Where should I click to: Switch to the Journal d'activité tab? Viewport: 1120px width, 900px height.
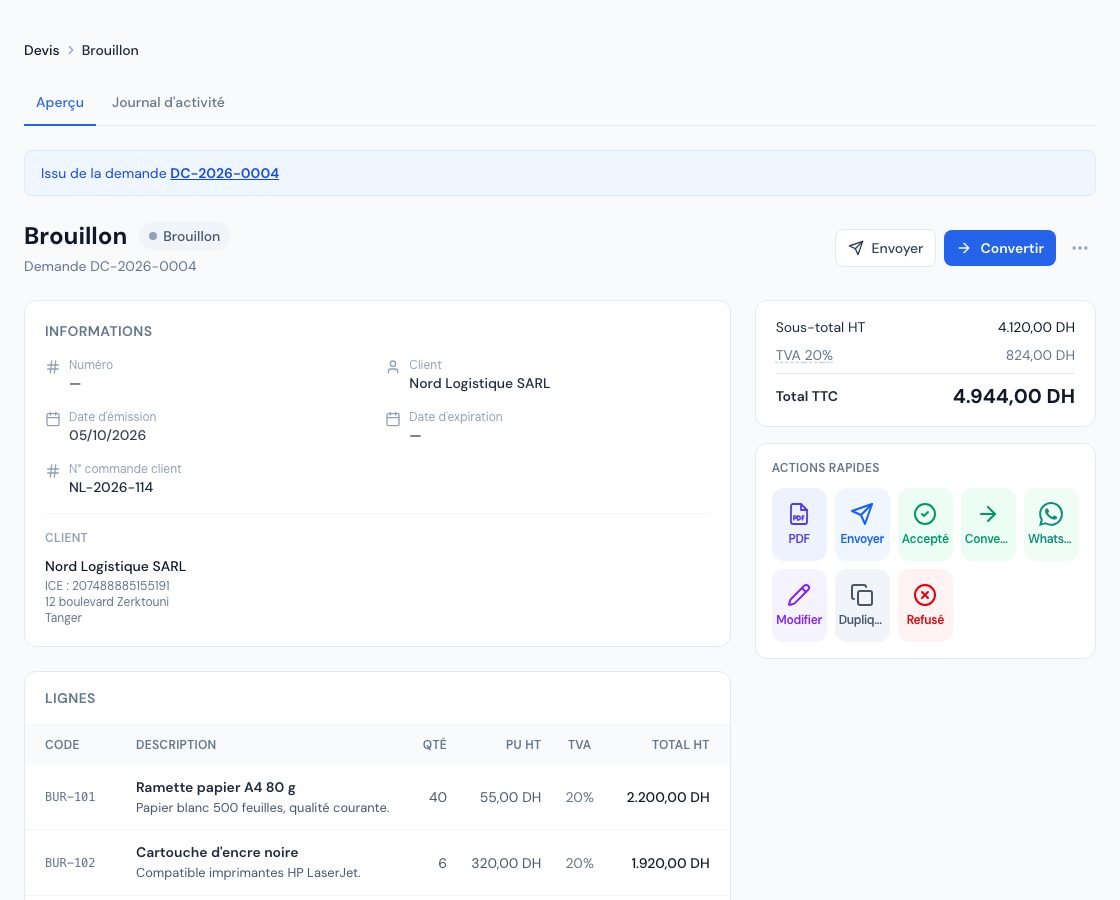pos(168,102)
